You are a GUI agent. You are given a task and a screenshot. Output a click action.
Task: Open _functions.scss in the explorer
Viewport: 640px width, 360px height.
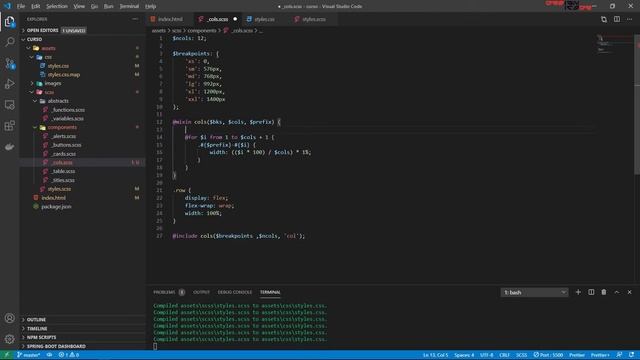coord(68,110)
